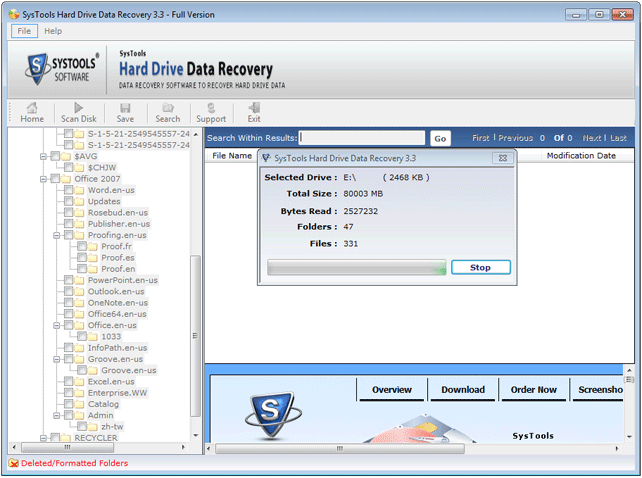Open the File menu

point(24,31)
